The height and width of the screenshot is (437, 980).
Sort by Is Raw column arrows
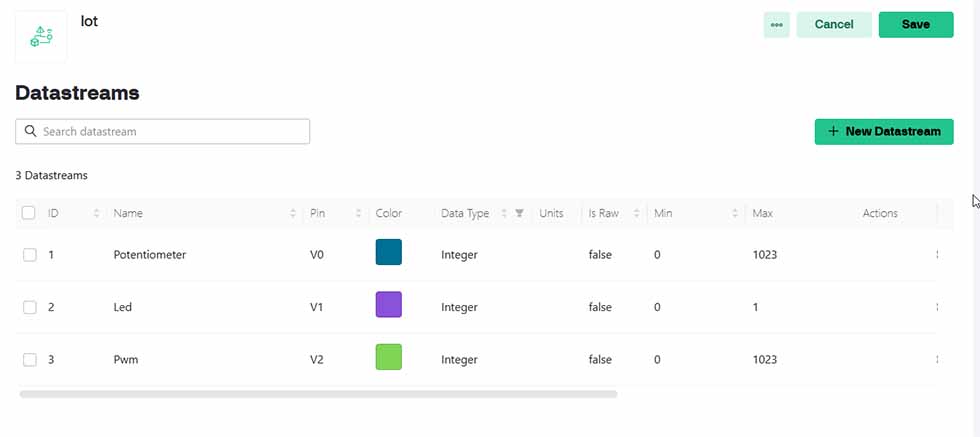(x=636, y=213)
